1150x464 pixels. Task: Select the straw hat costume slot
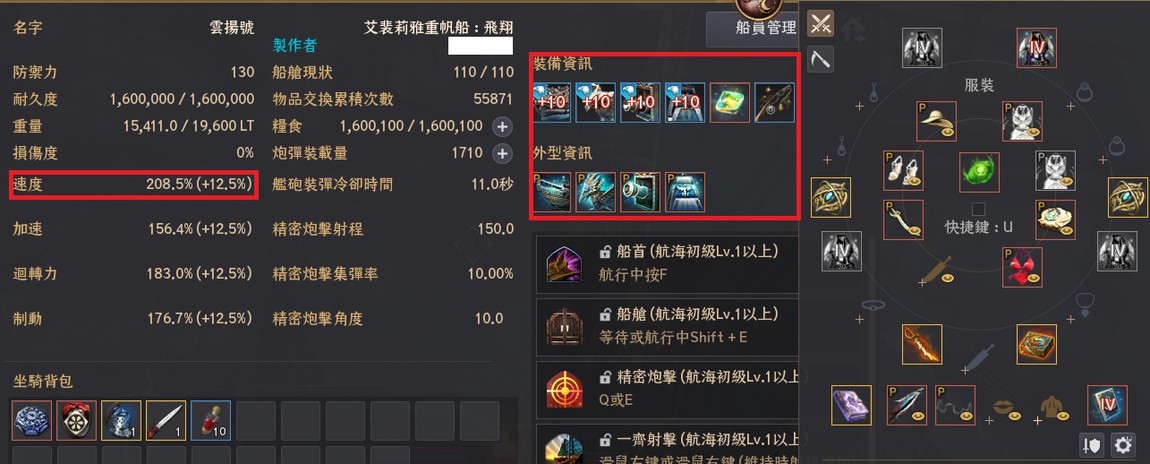click(x=936, y=121)
